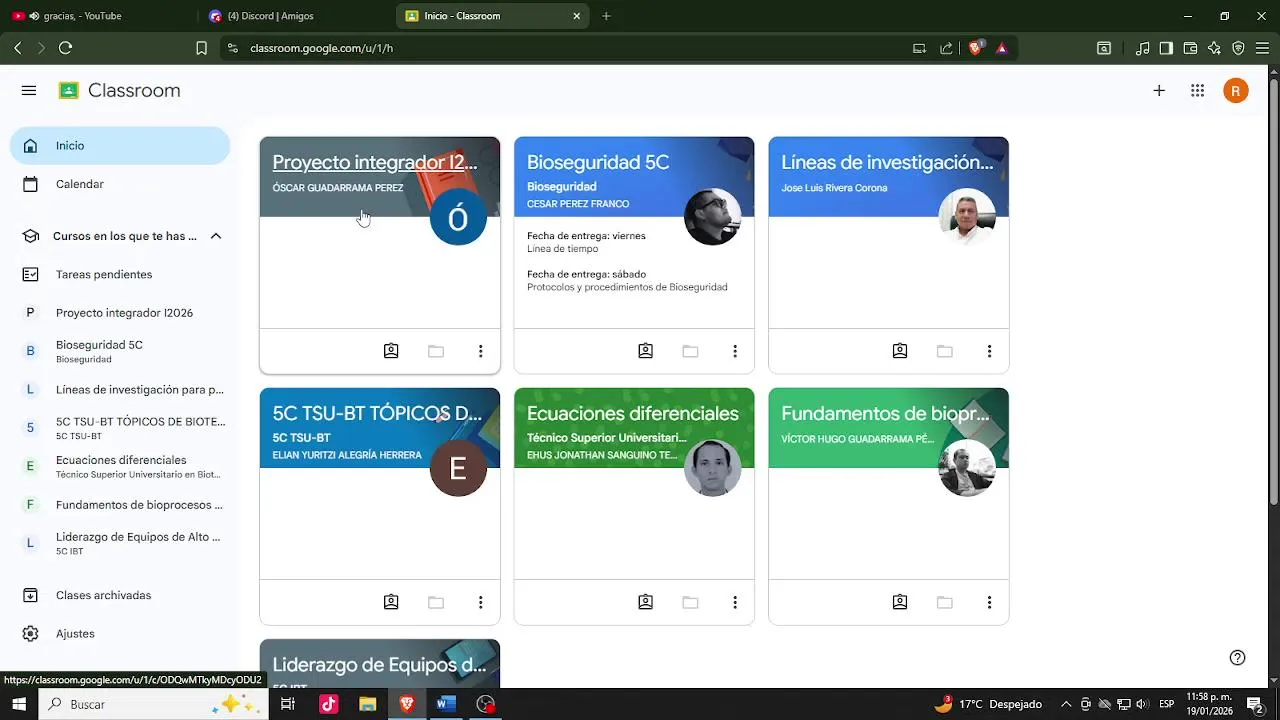
Task: Open the Classroom main hamburger menu
Action: click(29, 91)
